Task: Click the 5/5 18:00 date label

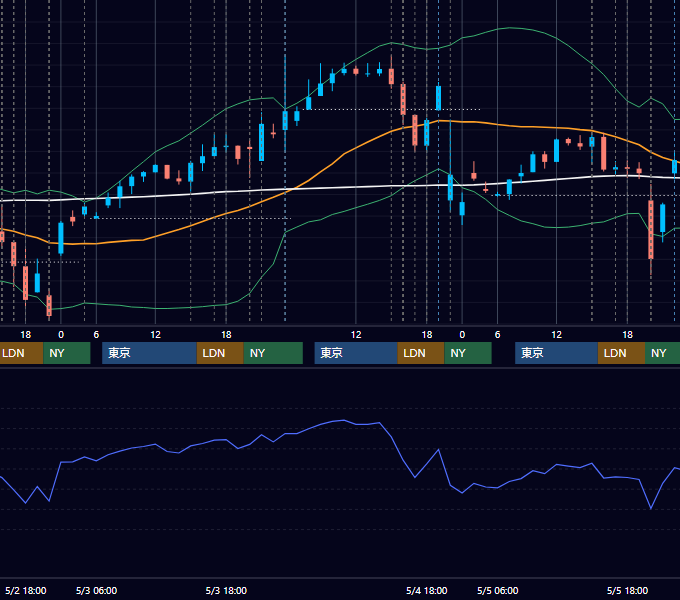Action: (627, 590)
